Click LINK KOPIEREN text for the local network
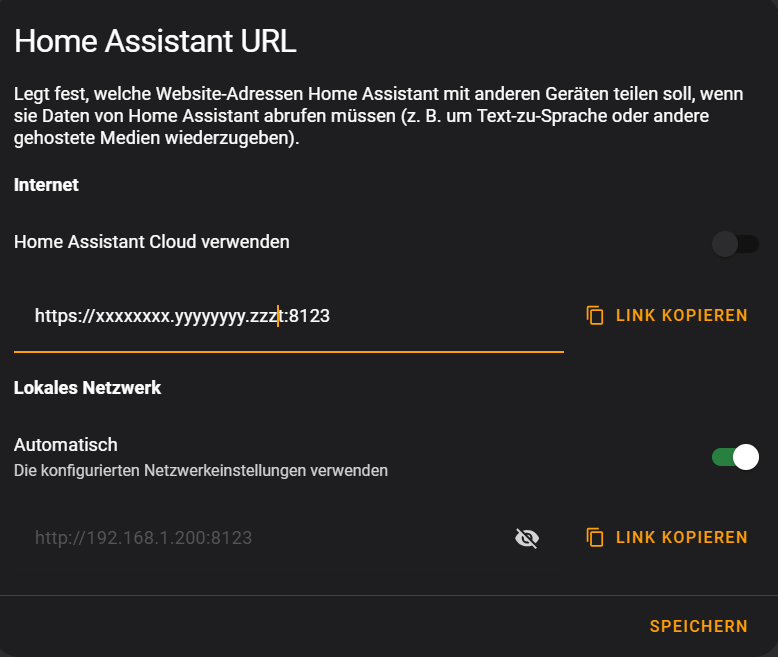 click(681, 537)
